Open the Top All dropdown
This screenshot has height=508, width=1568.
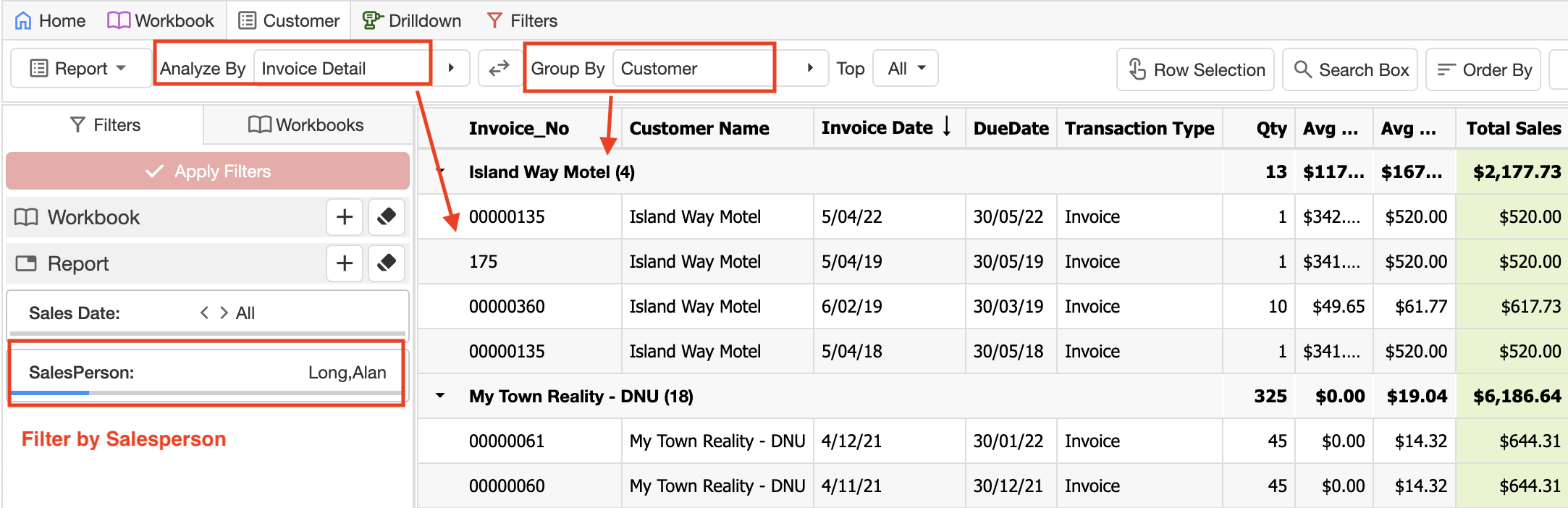906,68
